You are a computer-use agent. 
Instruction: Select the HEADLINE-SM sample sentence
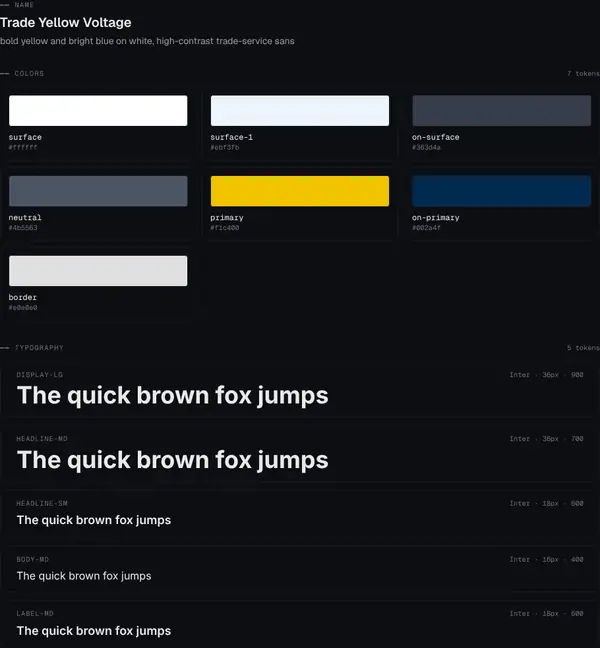pos(94,520)
